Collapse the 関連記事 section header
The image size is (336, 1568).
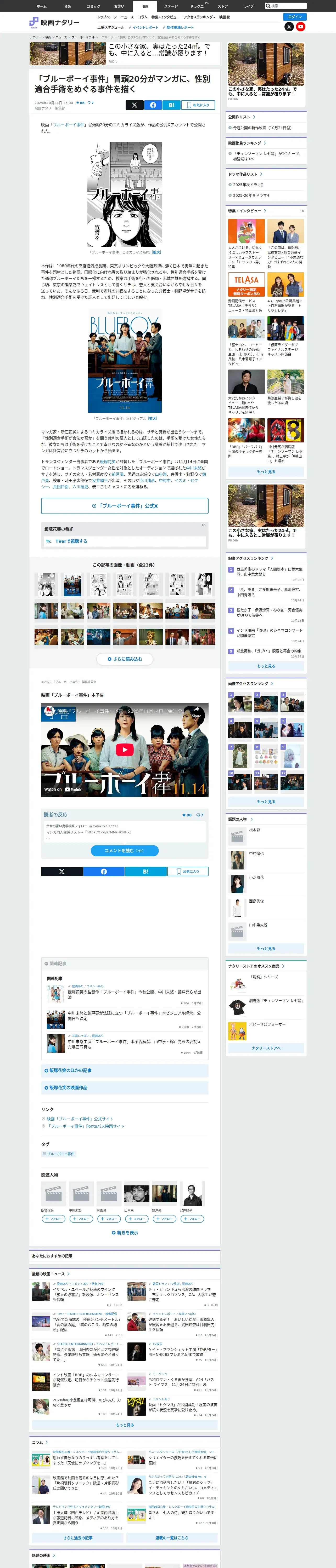[125, 964]
